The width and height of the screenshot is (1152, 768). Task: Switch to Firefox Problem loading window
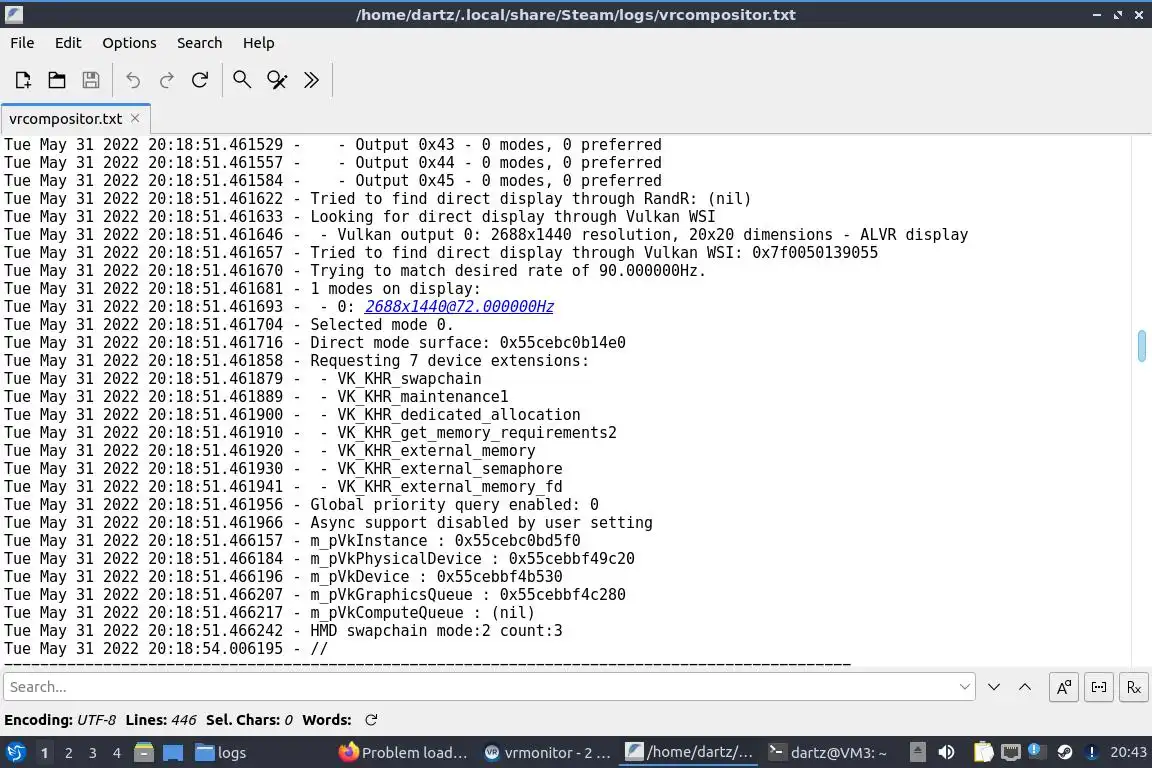coord(403,753)
